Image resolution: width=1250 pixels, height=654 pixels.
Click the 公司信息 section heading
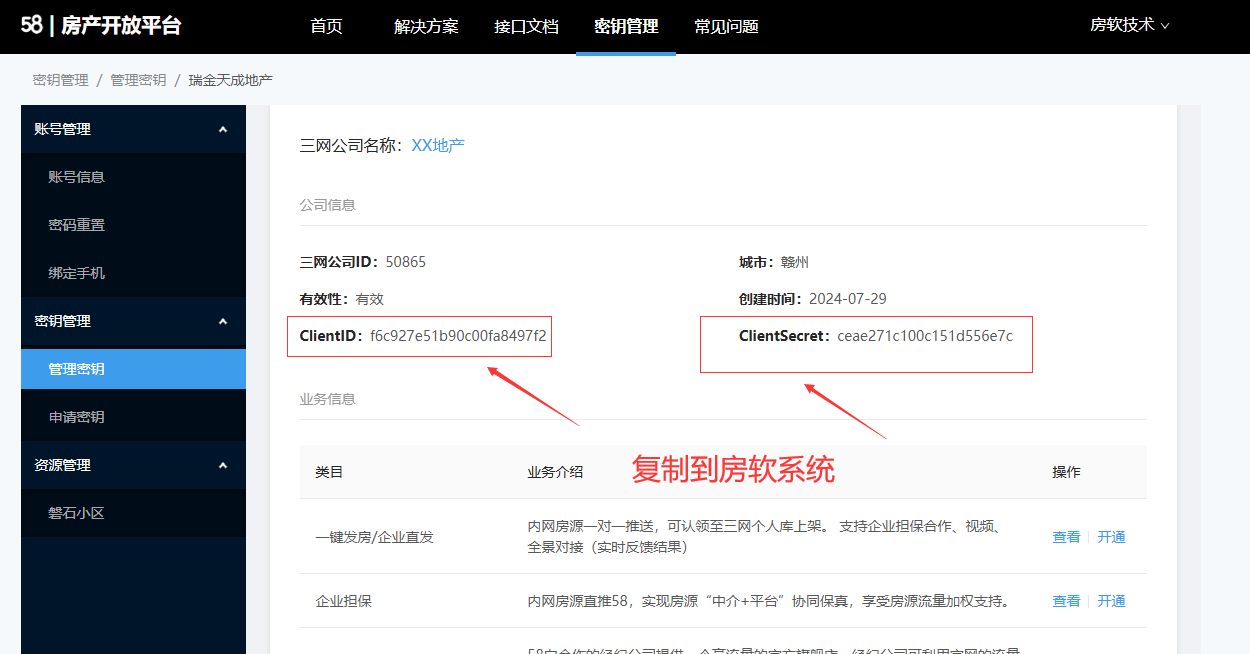(x=327, y=204)
